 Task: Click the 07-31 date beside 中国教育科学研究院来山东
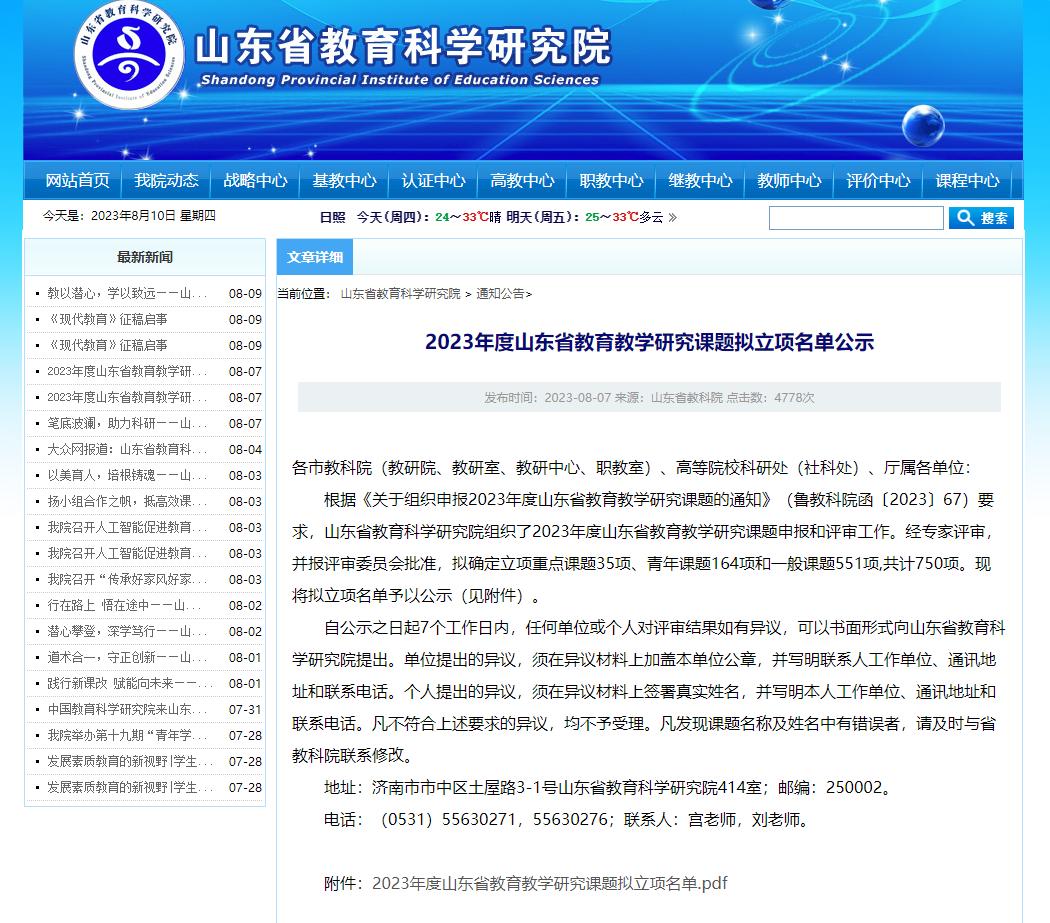point(245,709)
